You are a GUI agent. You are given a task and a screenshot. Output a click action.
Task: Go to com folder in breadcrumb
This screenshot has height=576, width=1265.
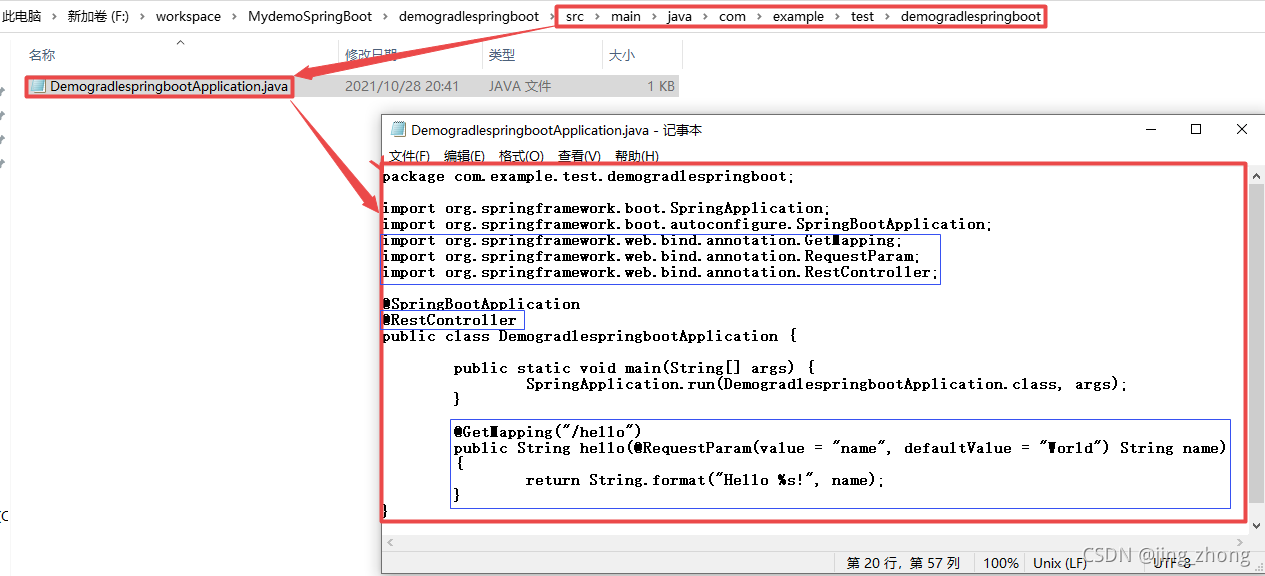732,16
